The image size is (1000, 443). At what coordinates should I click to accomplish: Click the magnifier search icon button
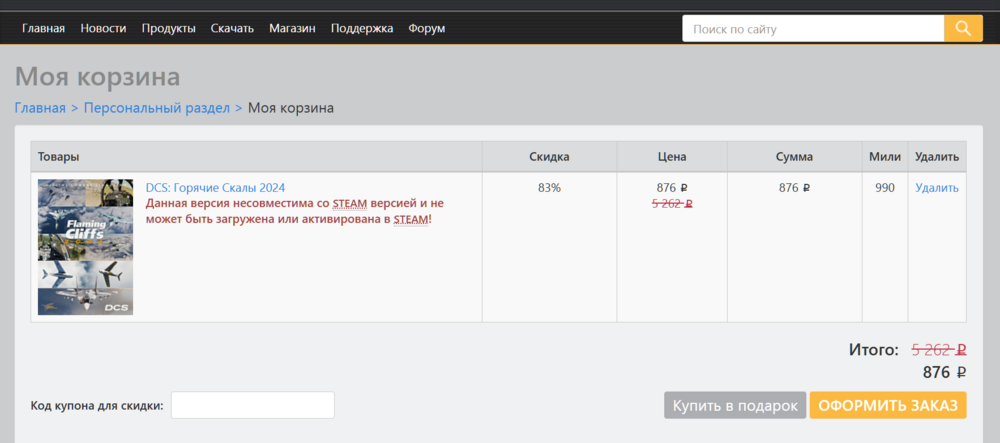963,29
